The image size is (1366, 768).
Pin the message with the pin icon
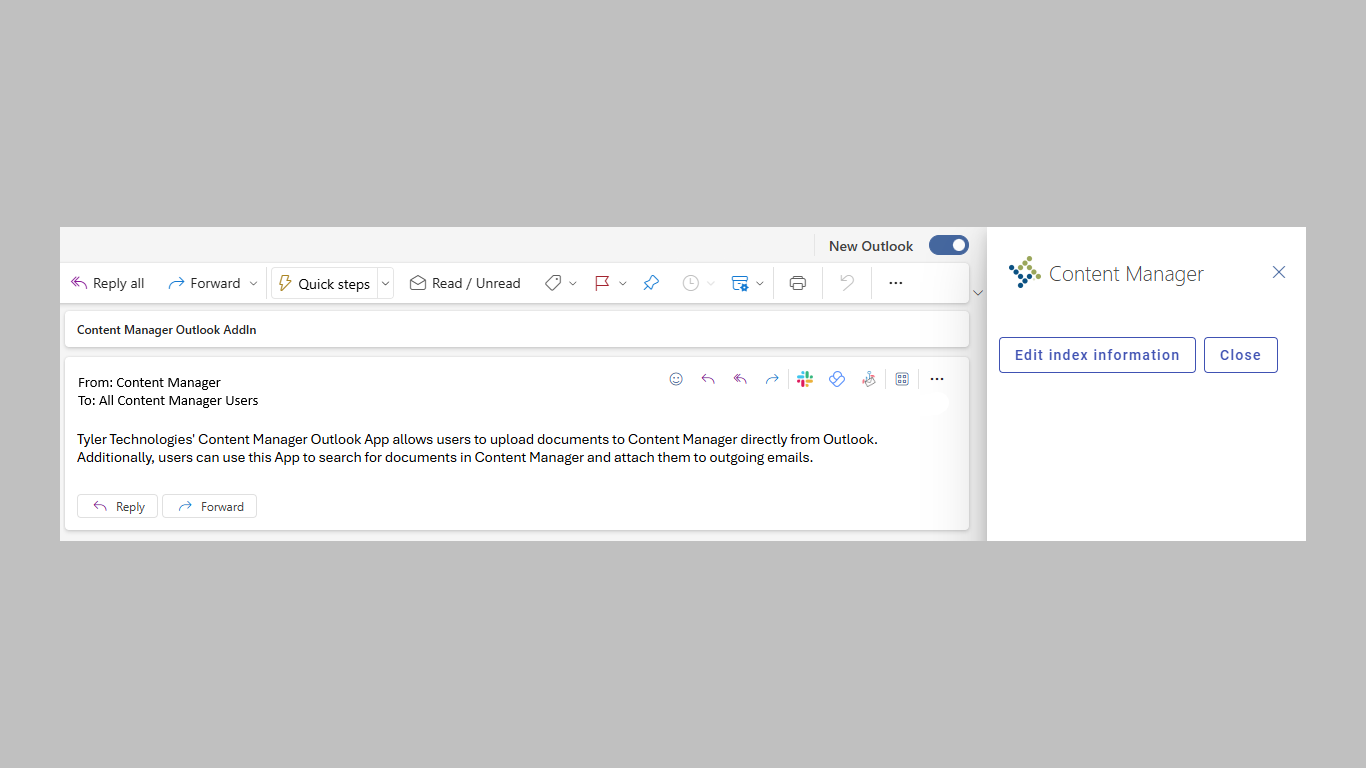pyautogui.click(x=651, y=283)
